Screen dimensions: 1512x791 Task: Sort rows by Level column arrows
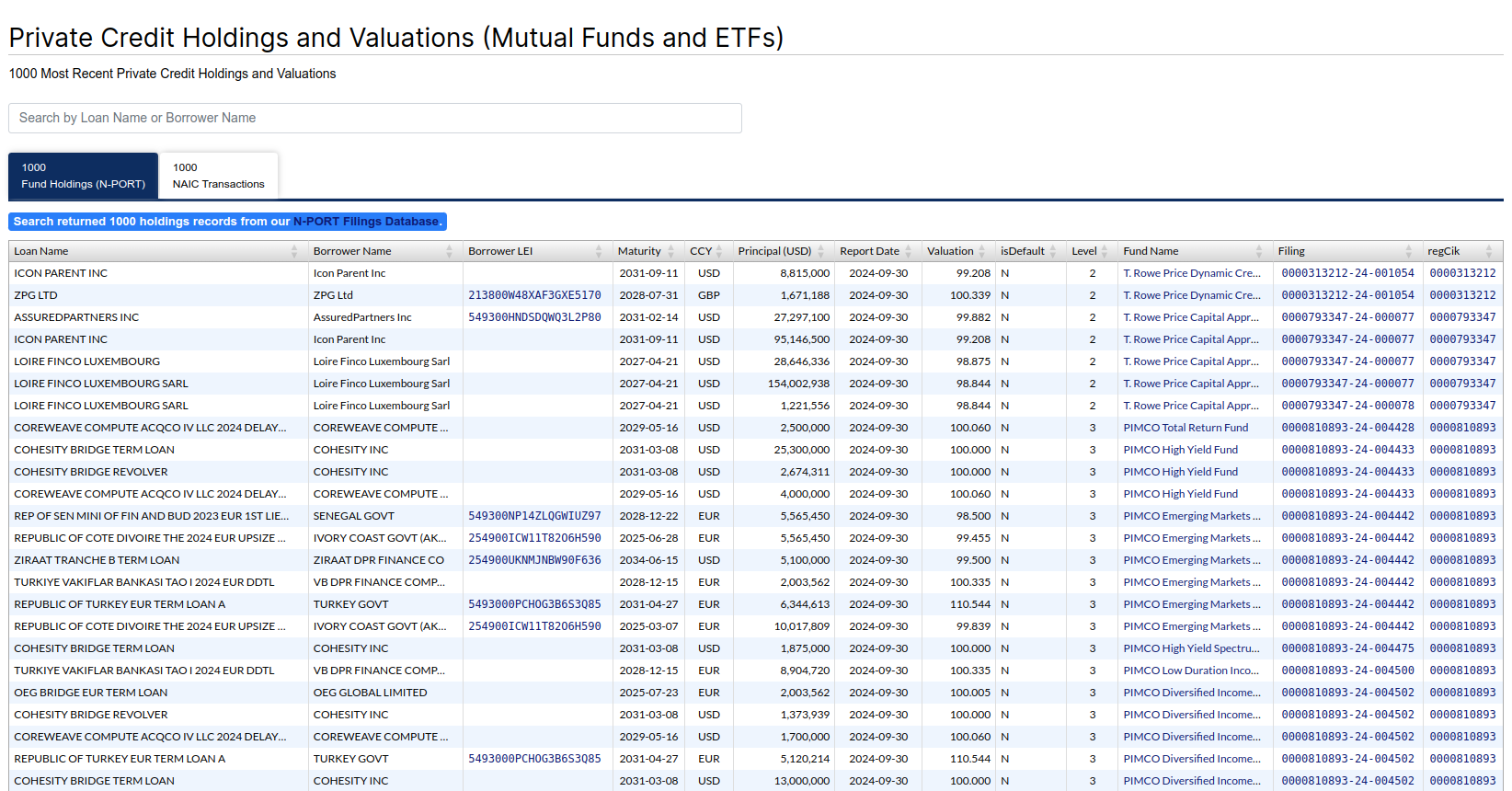pos(1105,251)
